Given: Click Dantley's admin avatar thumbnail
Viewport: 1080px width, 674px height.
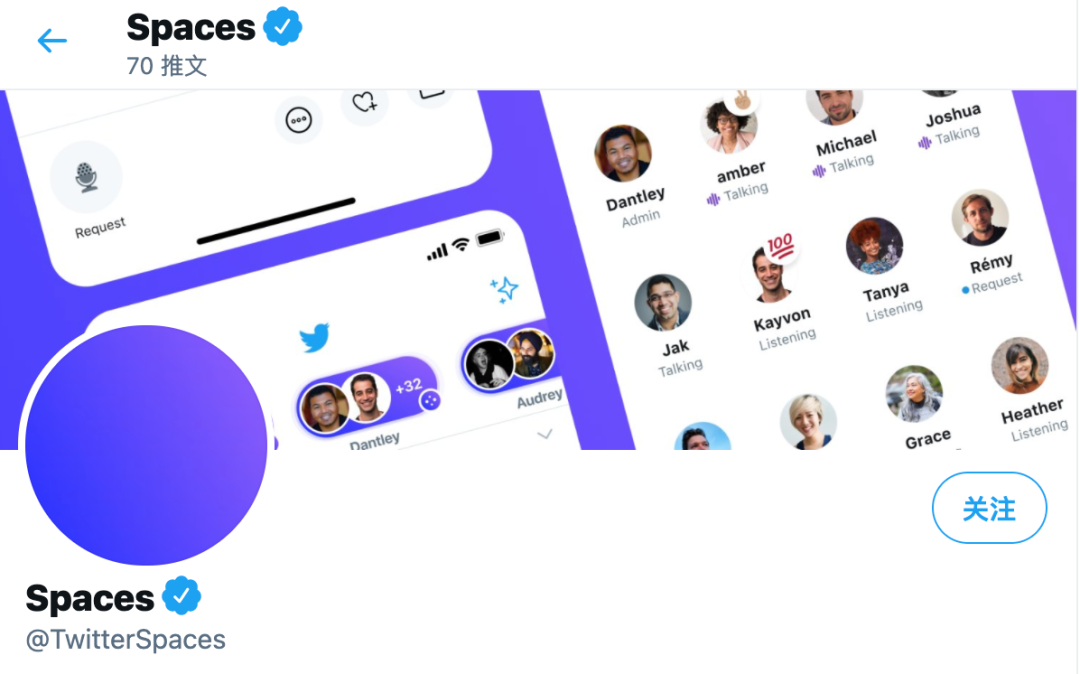Looking at the screenshot, I should [624, 153].
